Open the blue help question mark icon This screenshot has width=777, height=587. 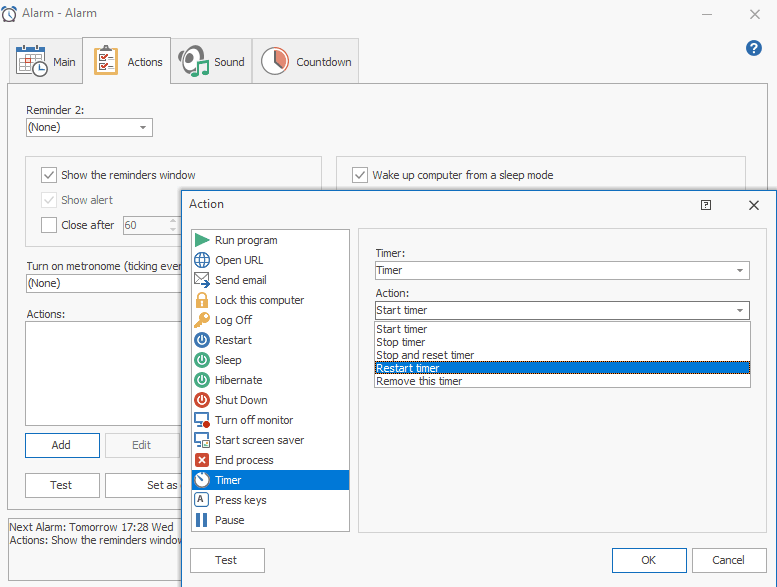[x=754, y=48]
